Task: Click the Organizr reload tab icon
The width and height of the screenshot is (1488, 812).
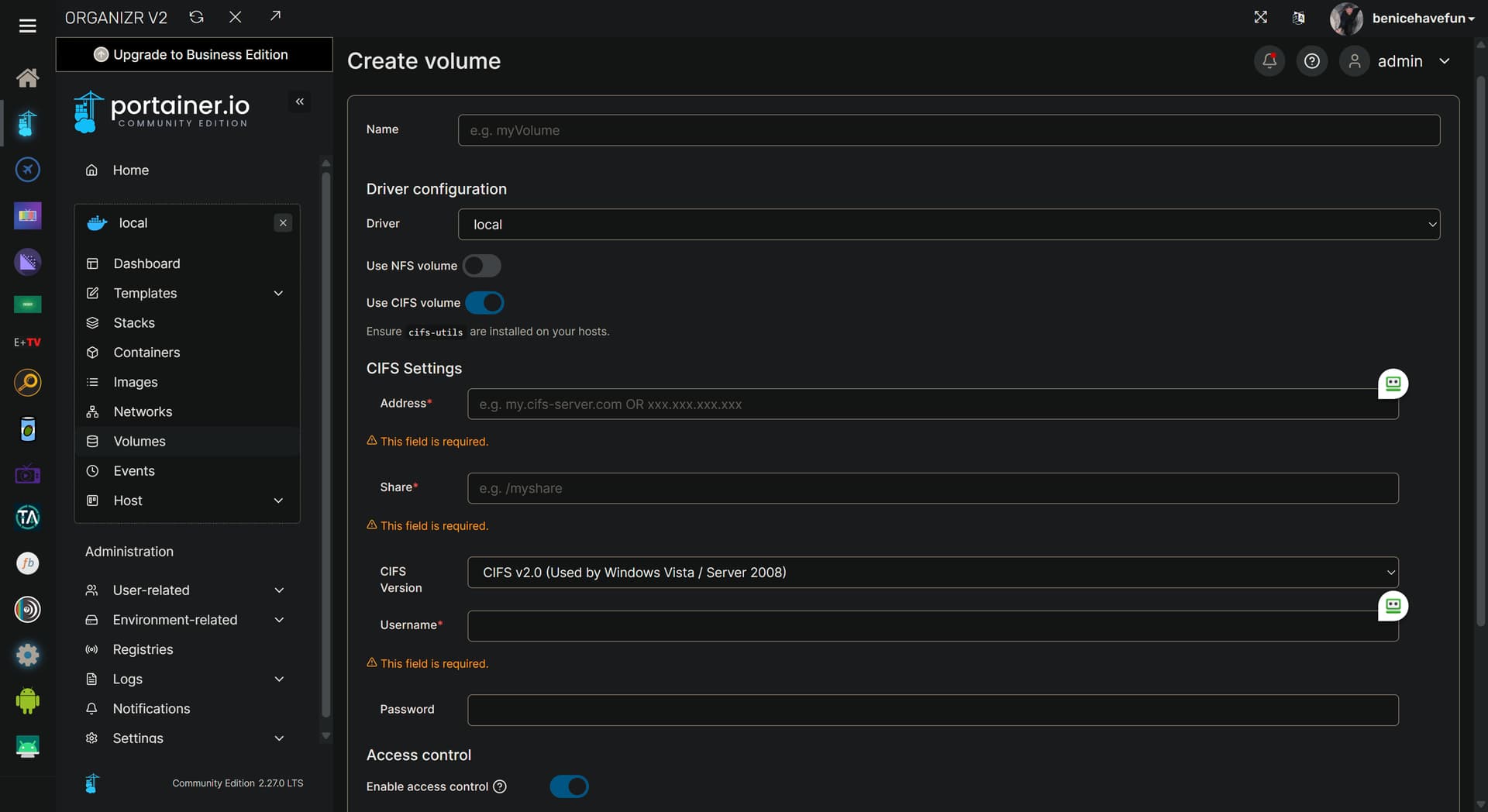Action: [197, 17]
